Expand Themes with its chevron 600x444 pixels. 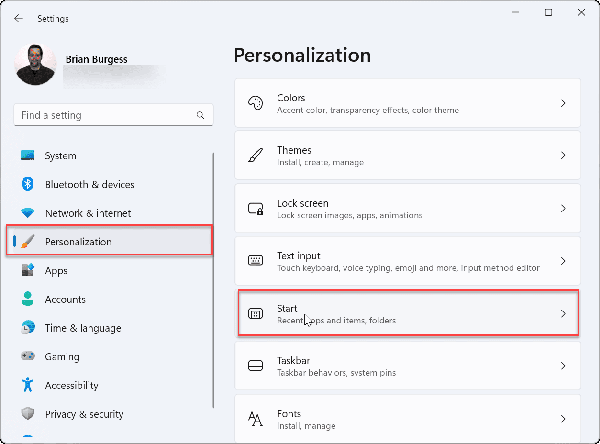coord(563,155)
